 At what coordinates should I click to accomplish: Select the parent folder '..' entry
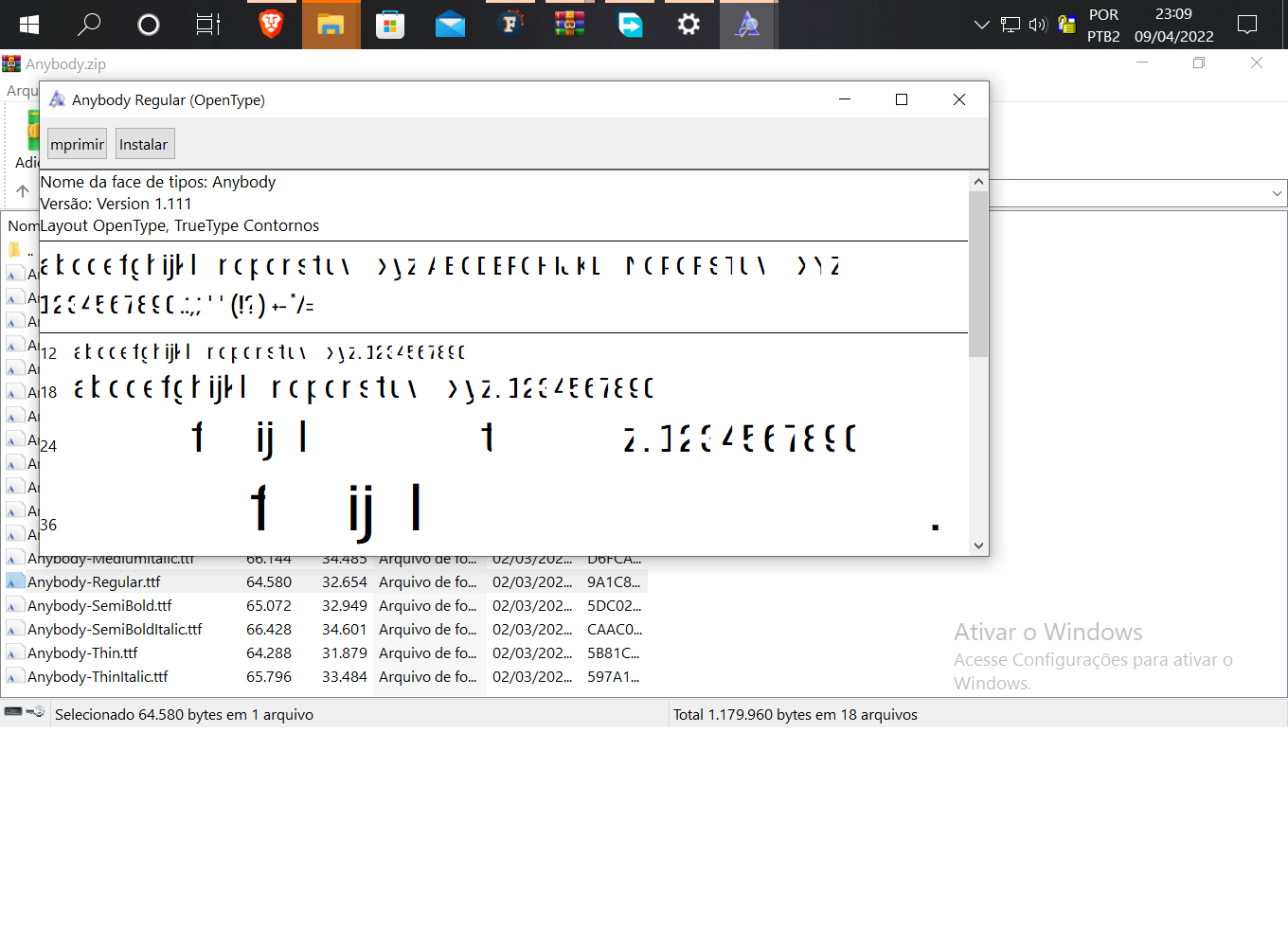[x=21, y=250]
